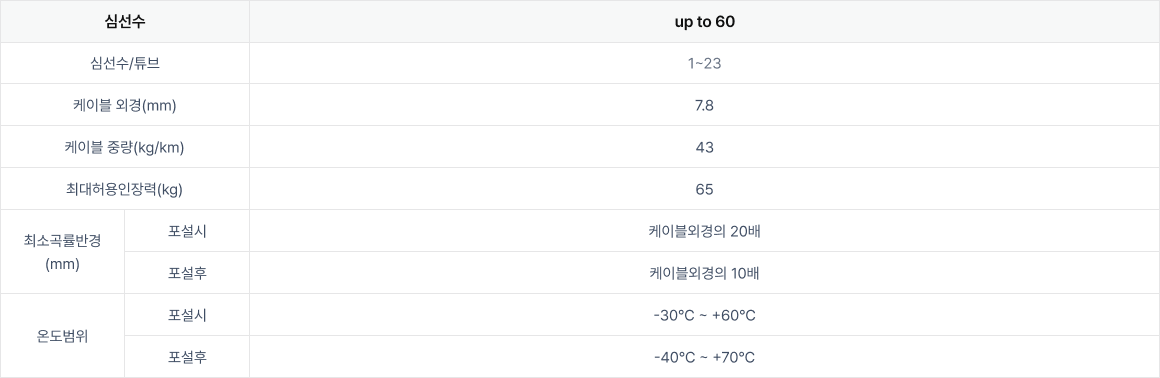
Task: Select the 7.8 outer diameter value
Action: point(704,105)
